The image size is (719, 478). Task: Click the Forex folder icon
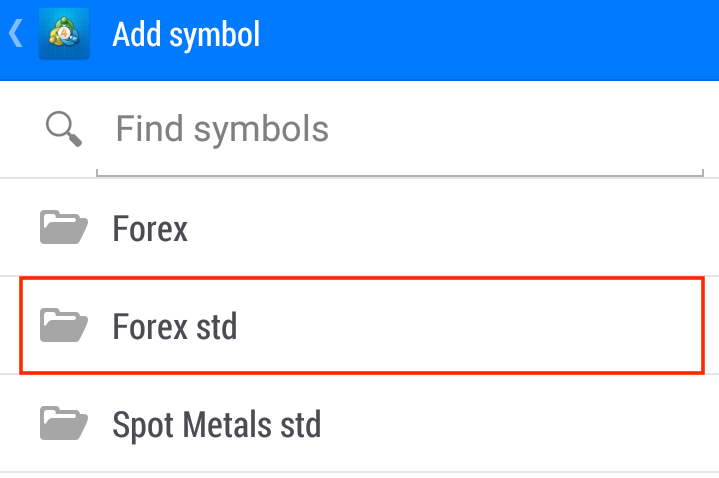click(63, 228)
